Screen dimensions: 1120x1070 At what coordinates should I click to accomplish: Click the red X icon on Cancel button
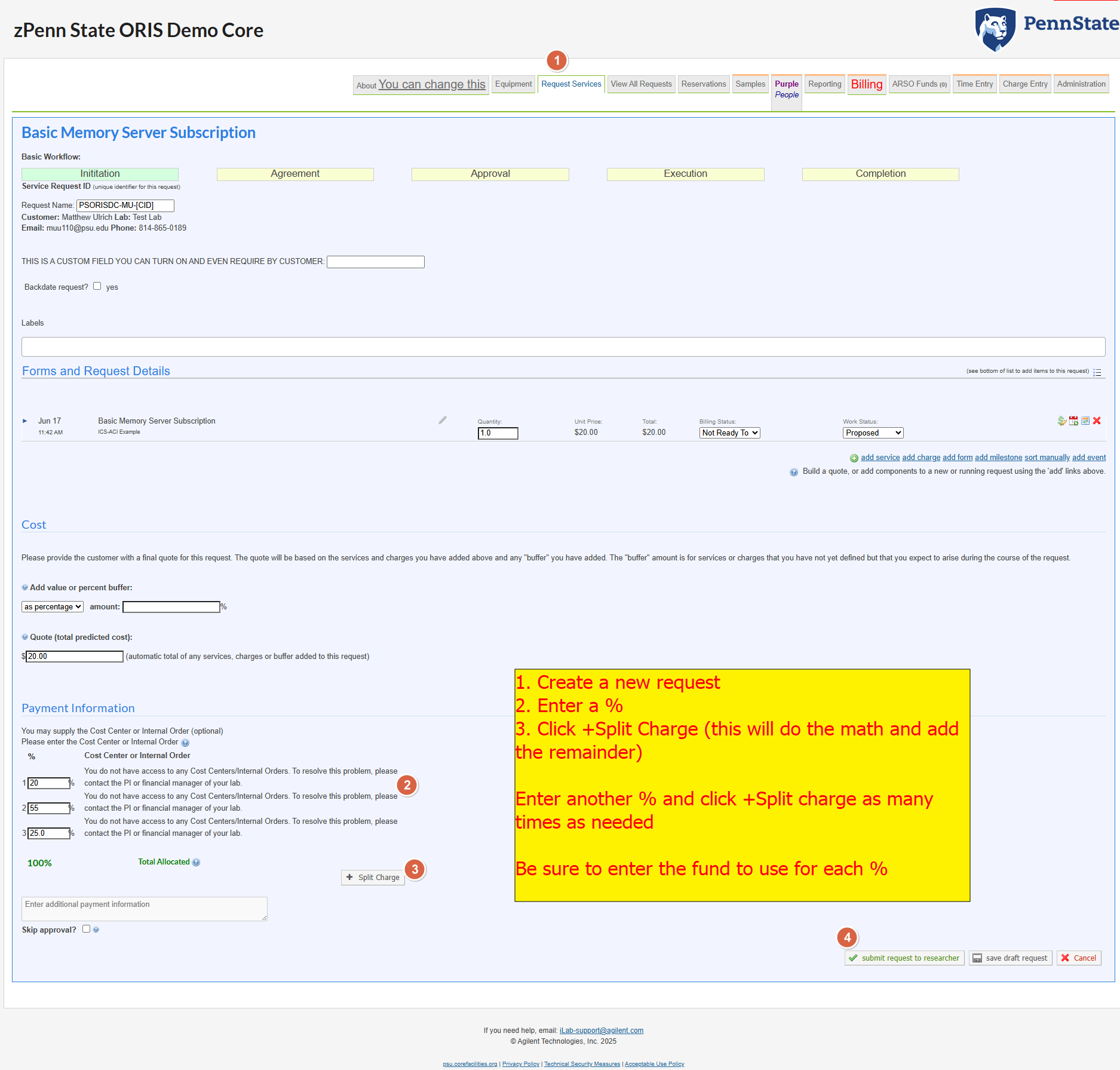tap(1065, 958)
